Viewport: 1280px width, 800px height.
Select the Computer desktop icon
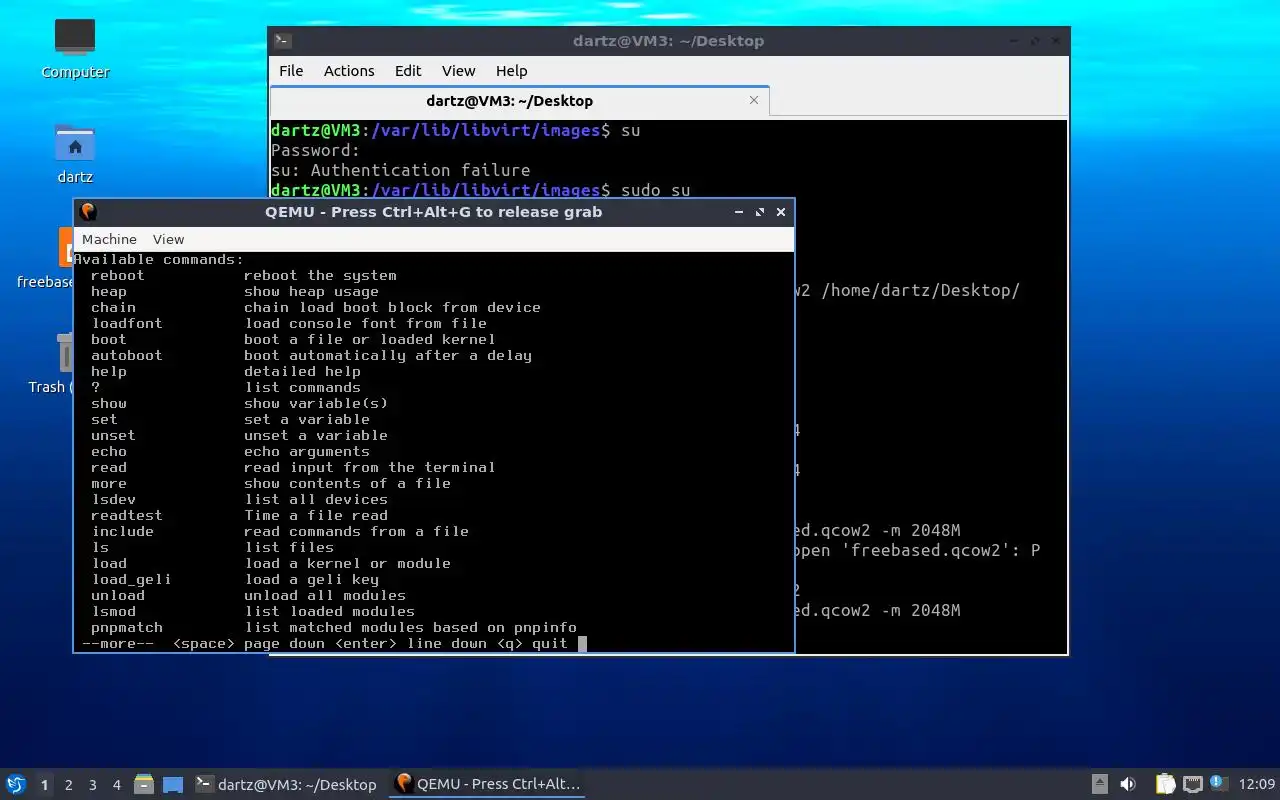[x=75, y=48]
